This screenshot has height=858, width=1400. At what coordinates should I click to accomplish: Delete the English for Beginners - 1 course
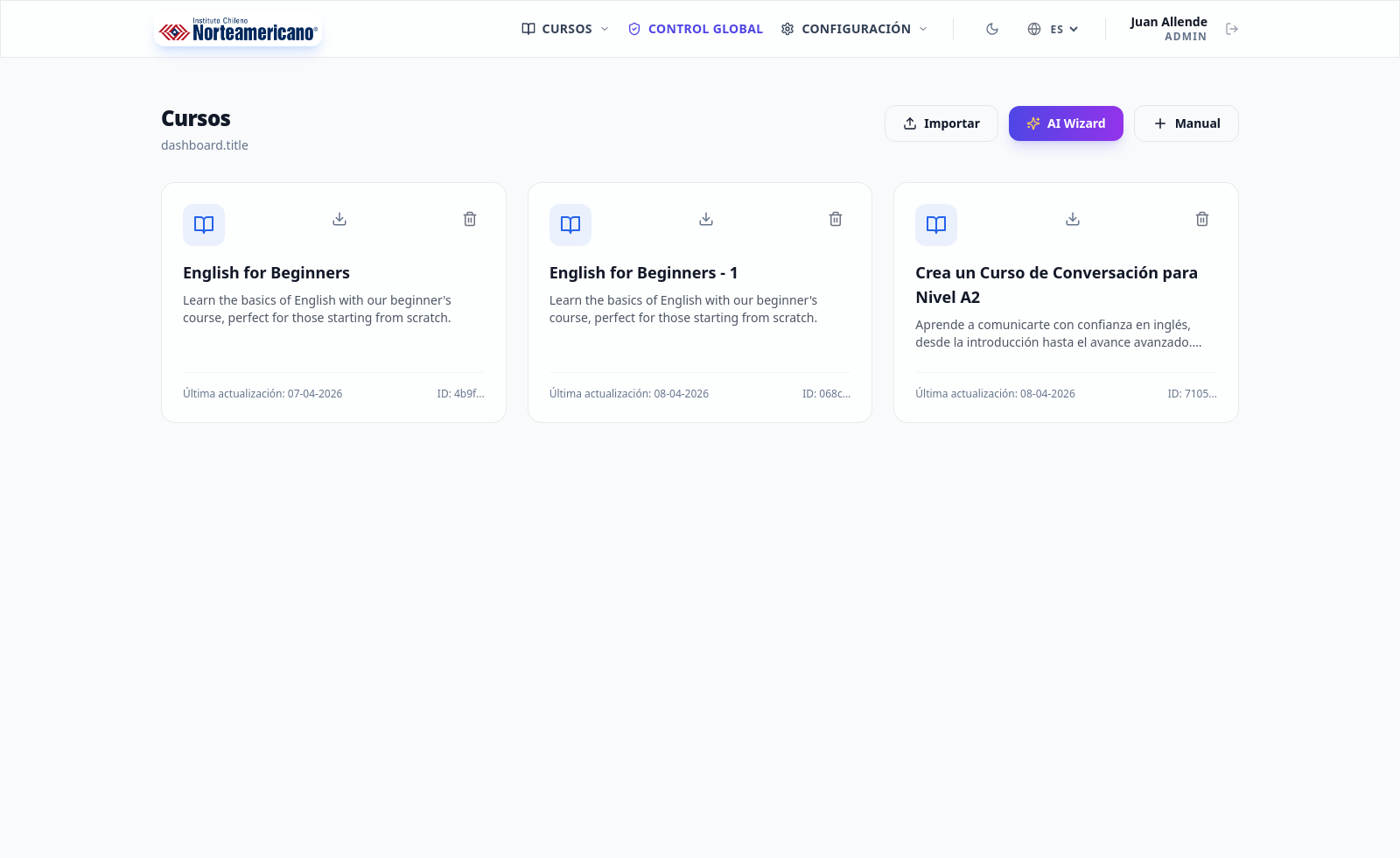click(836, 219)
